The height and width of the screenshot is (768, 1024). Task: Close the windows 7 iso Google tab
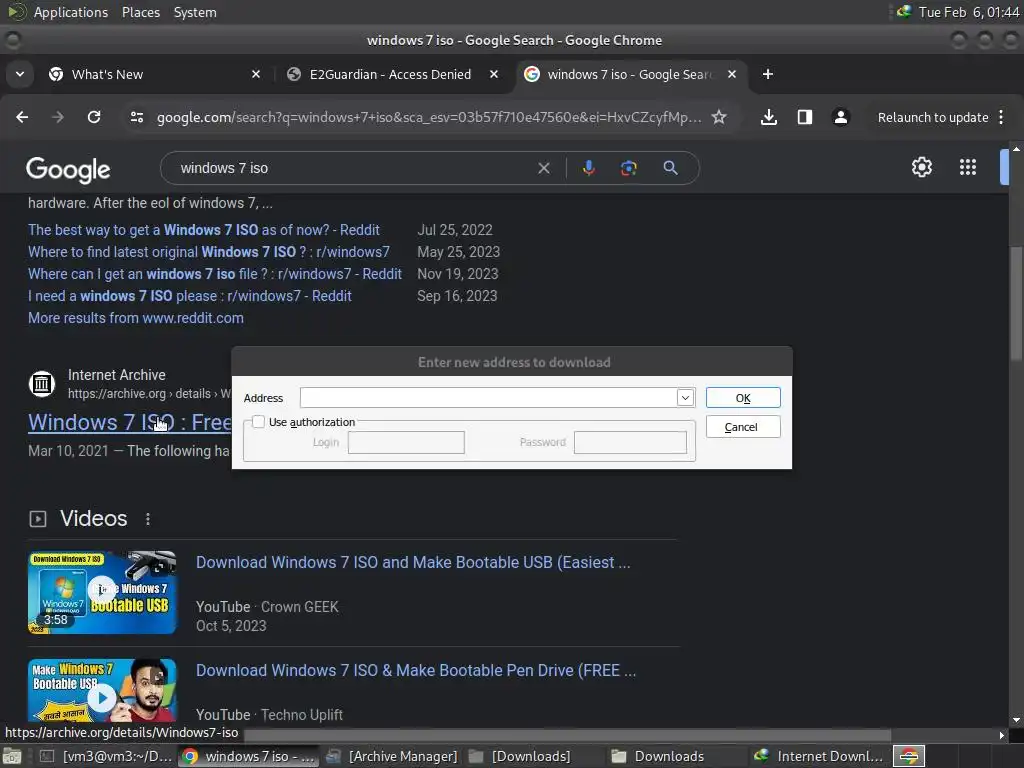click(732, 74)
